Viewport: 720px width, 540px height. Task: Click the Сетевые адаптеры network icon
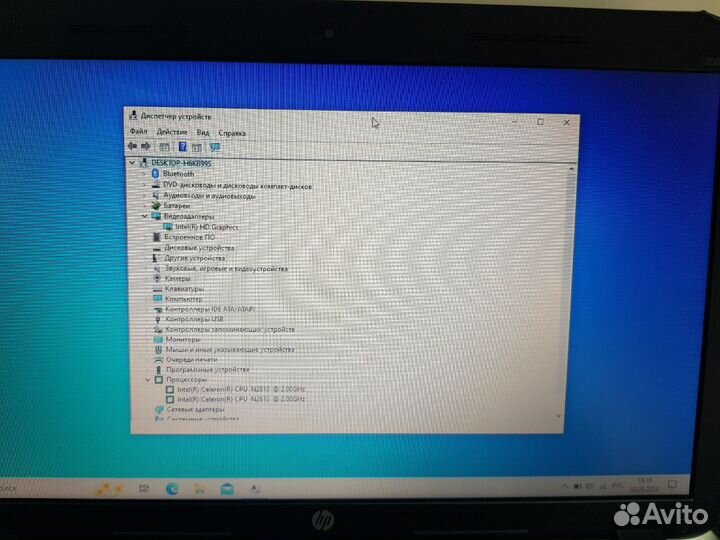(159, 409)
